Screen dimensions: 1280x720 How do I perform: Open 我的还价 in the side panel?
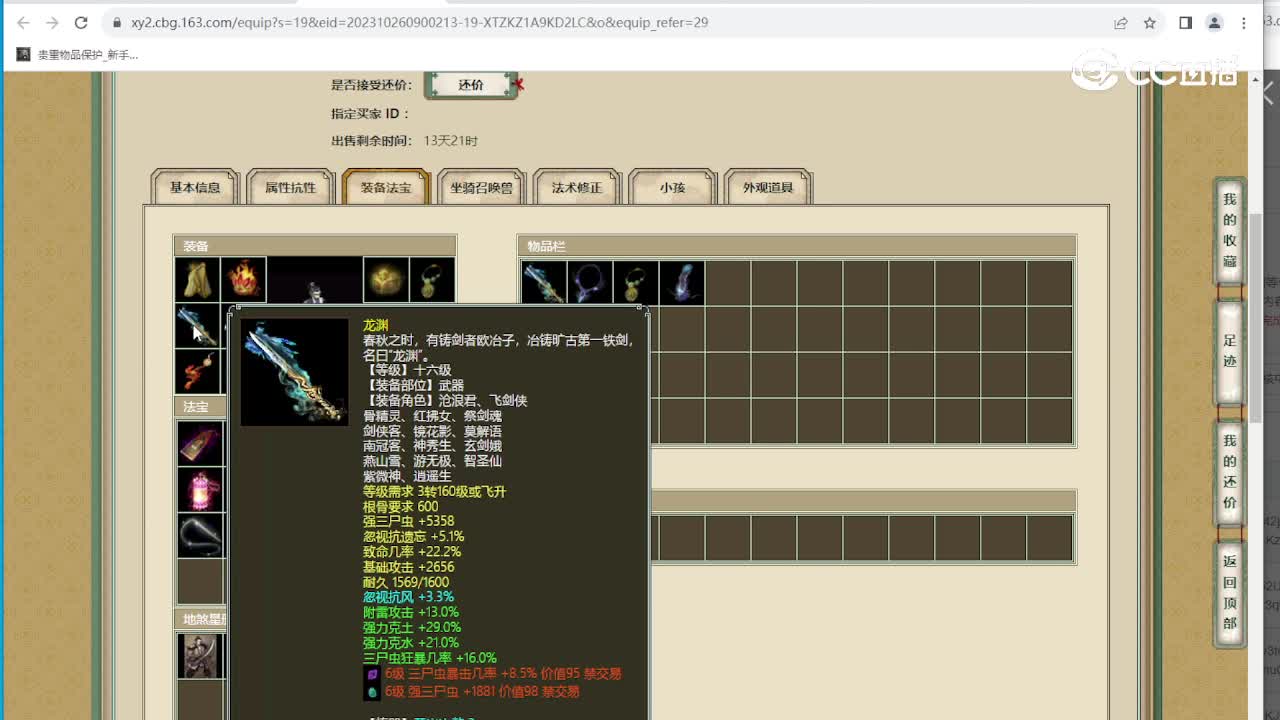click(x=1230, y=471)
